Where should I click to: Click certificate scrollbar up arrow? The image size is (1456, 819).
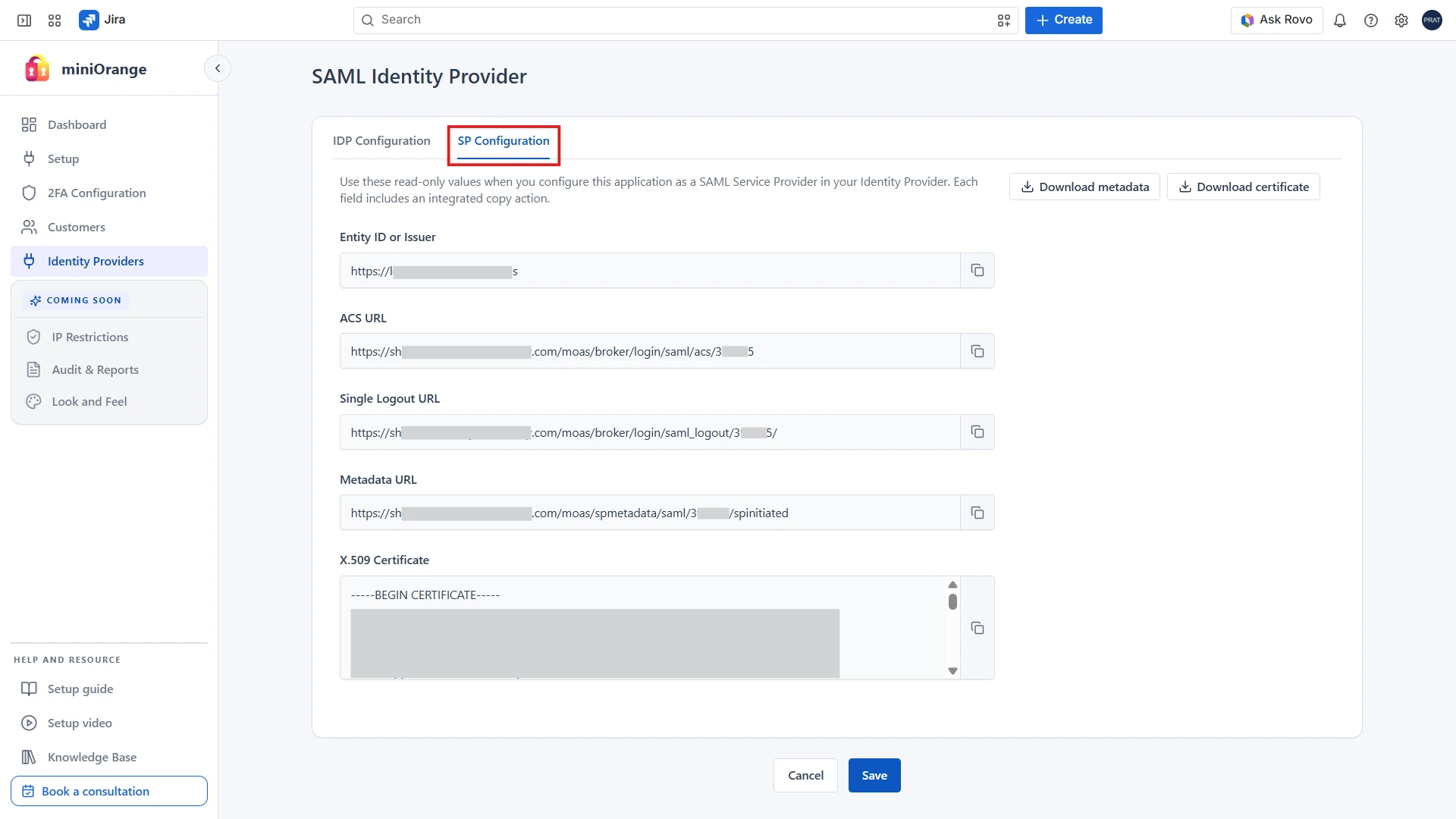[x=952, y=585]
